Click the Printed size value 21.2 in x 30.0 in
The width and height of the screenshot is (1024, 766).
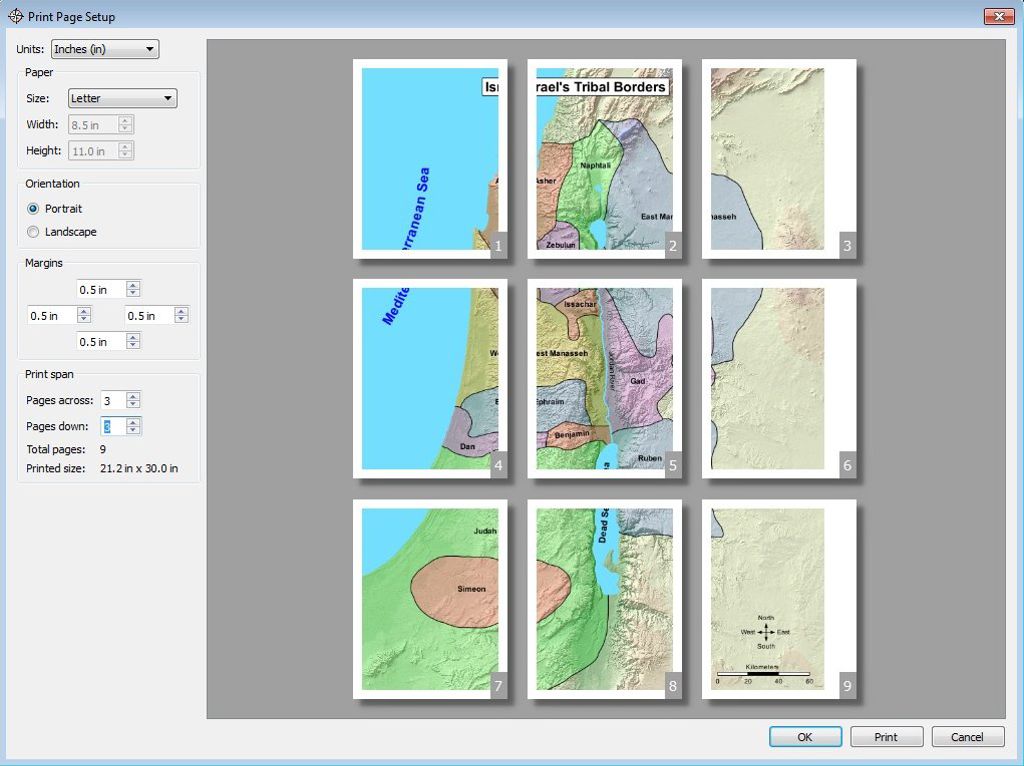(139, 468)
